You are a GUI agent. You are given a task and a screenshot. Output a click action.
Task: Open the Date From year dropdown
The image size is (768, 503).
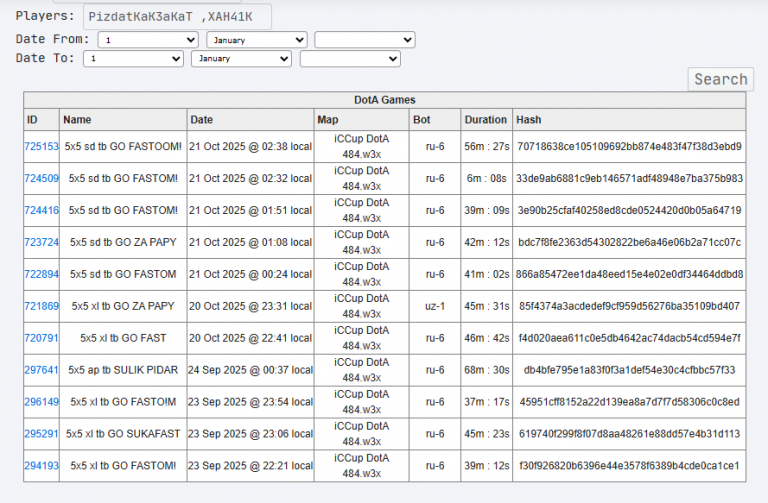(365, 40)
